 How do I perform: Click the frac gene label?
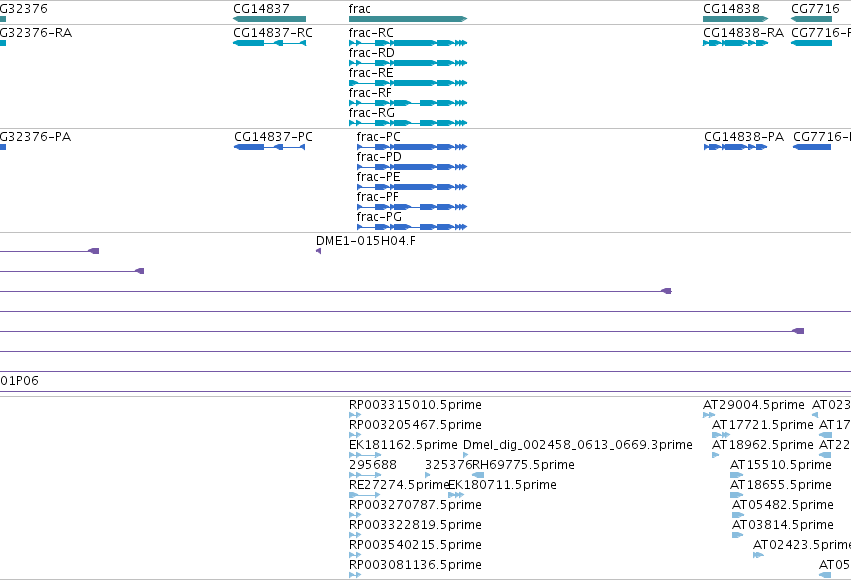[x=359, y=9]
